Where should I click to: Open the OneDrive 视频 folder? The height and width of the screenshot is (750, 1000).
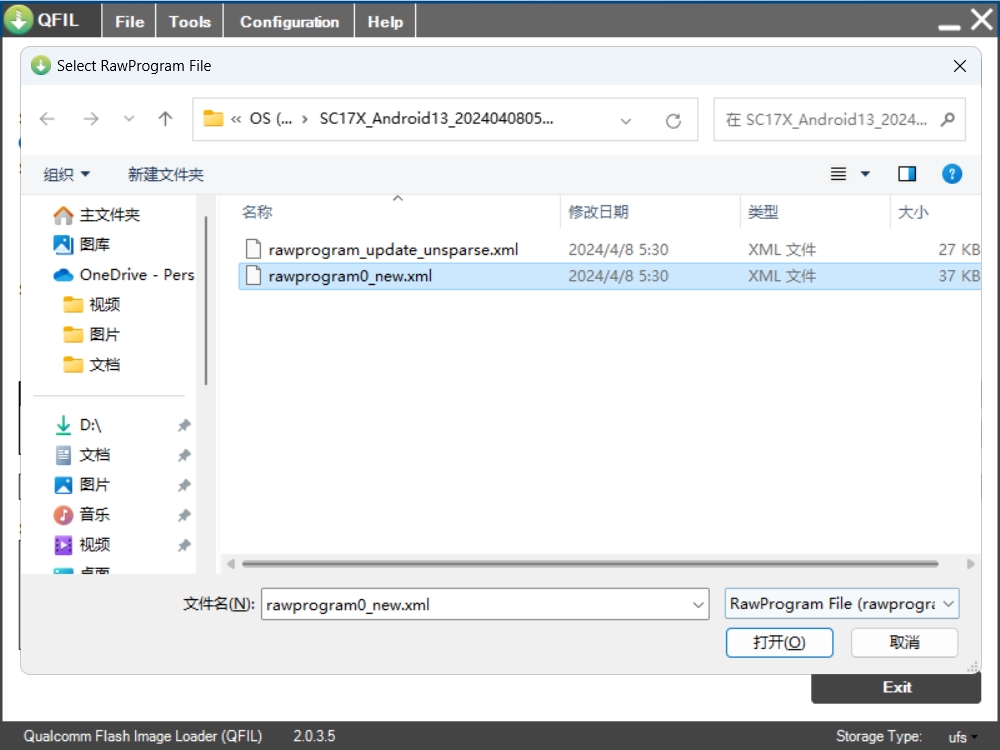point(92,305)
